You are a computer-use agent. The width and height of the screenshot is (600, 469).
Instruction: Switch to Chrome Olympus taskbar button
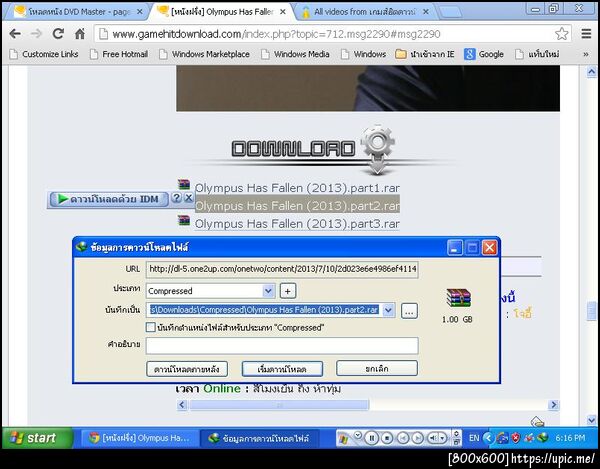pos(139,438)
